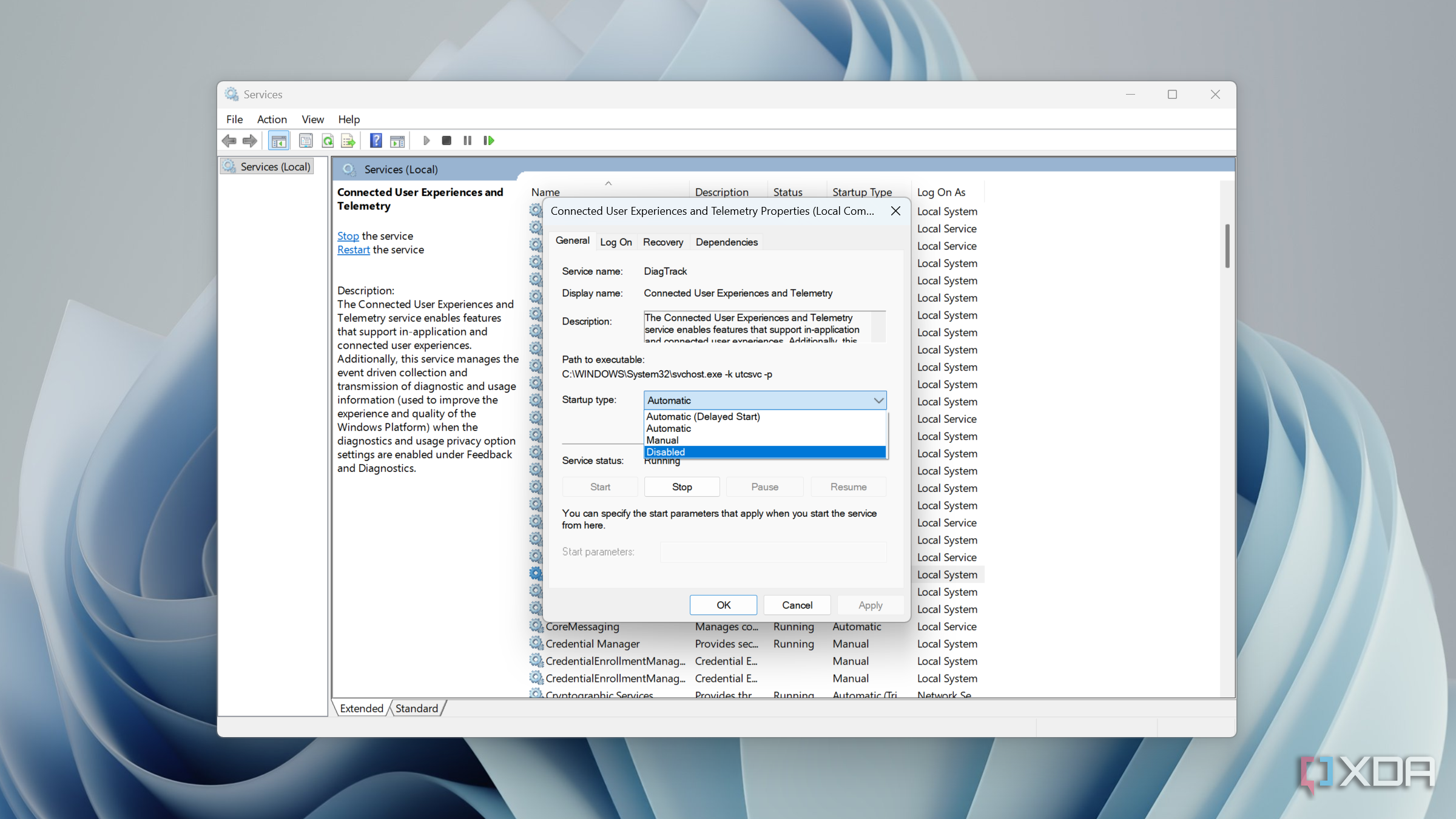Open the Help menu

click(x=349, y=120)
